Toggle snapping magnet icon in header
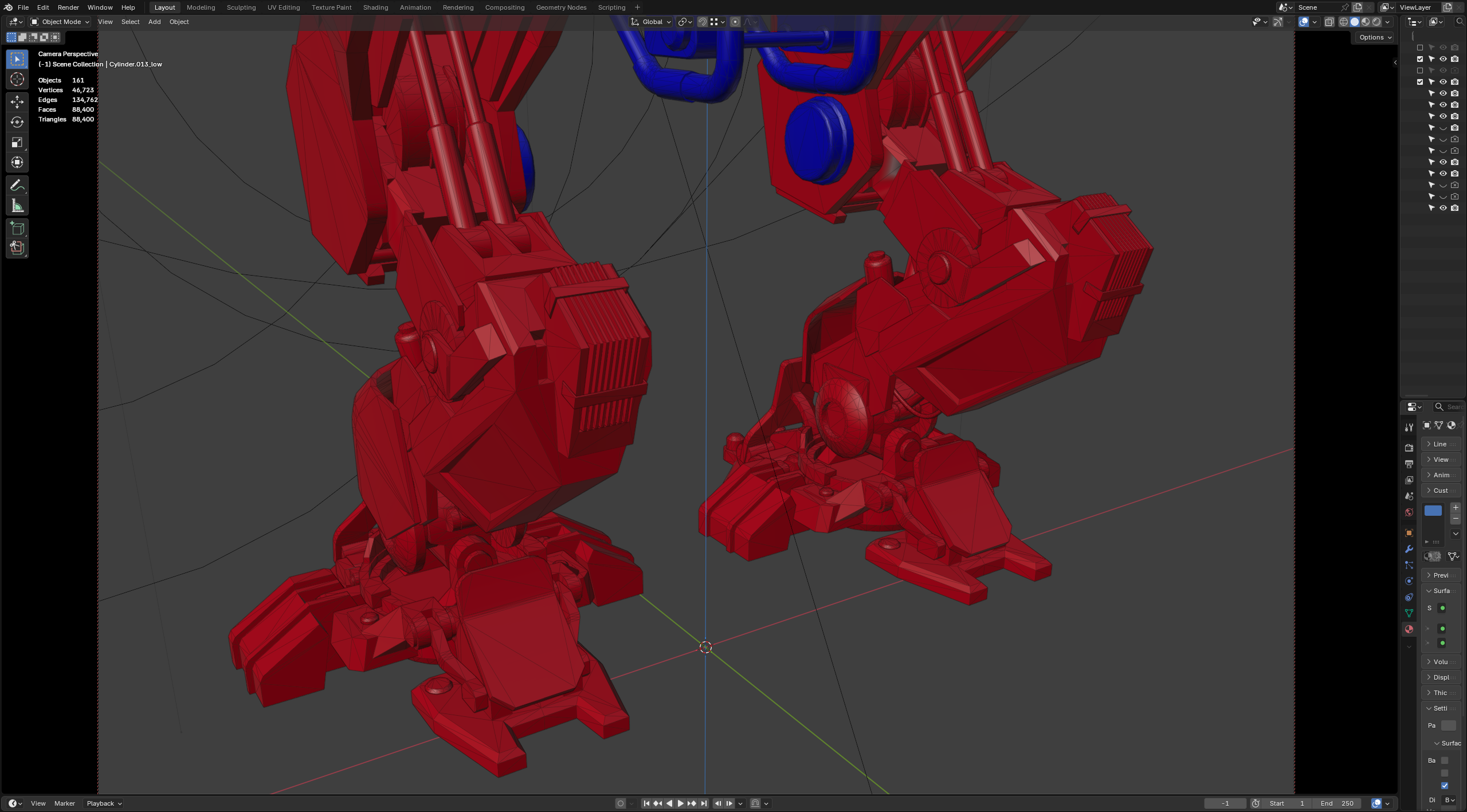Screen dimensions: 1467x812 tap(703, 22)
